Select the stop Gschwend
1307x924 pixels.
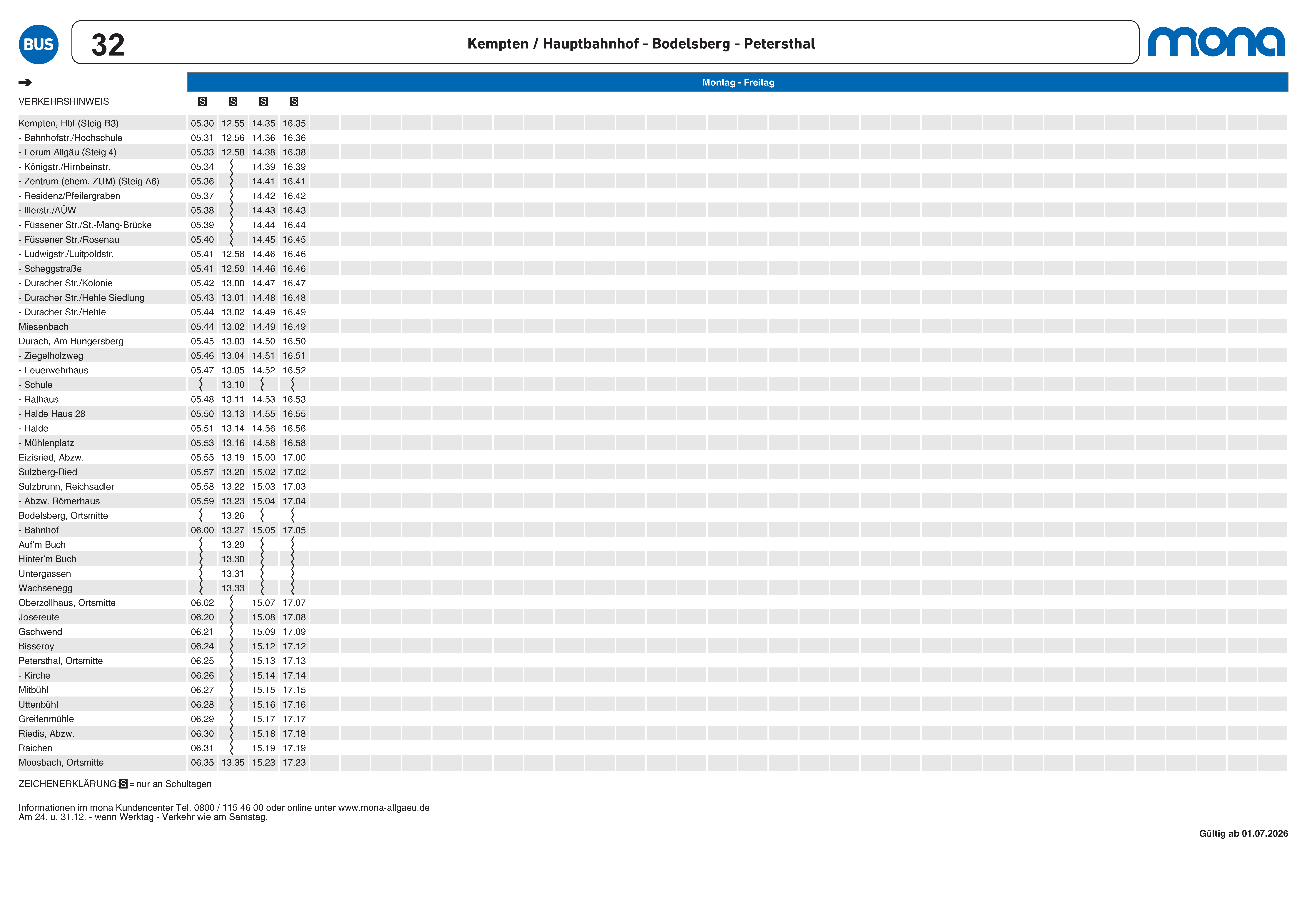click(40, 632)
